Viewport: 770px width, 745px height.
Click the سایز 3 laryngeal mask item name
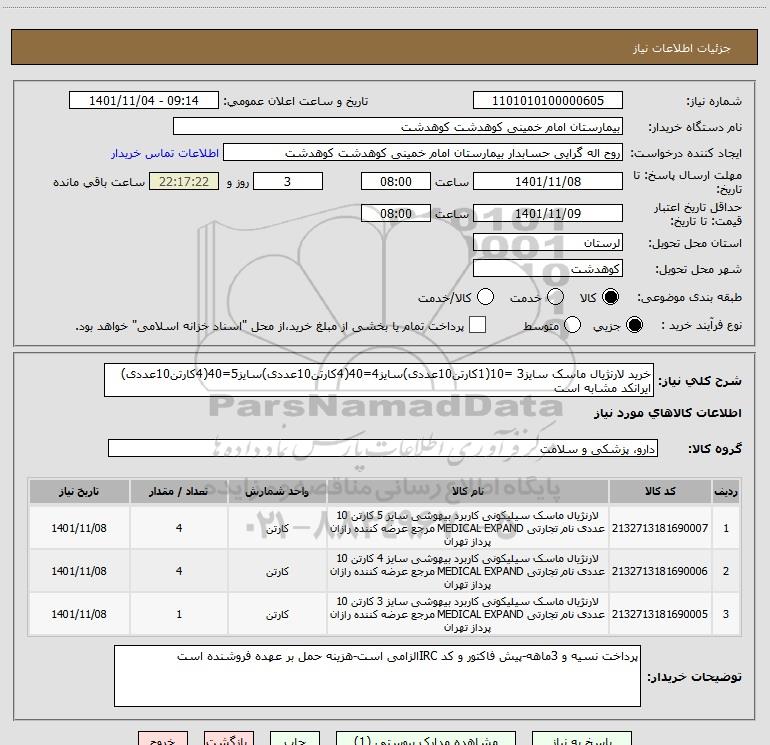468,614
